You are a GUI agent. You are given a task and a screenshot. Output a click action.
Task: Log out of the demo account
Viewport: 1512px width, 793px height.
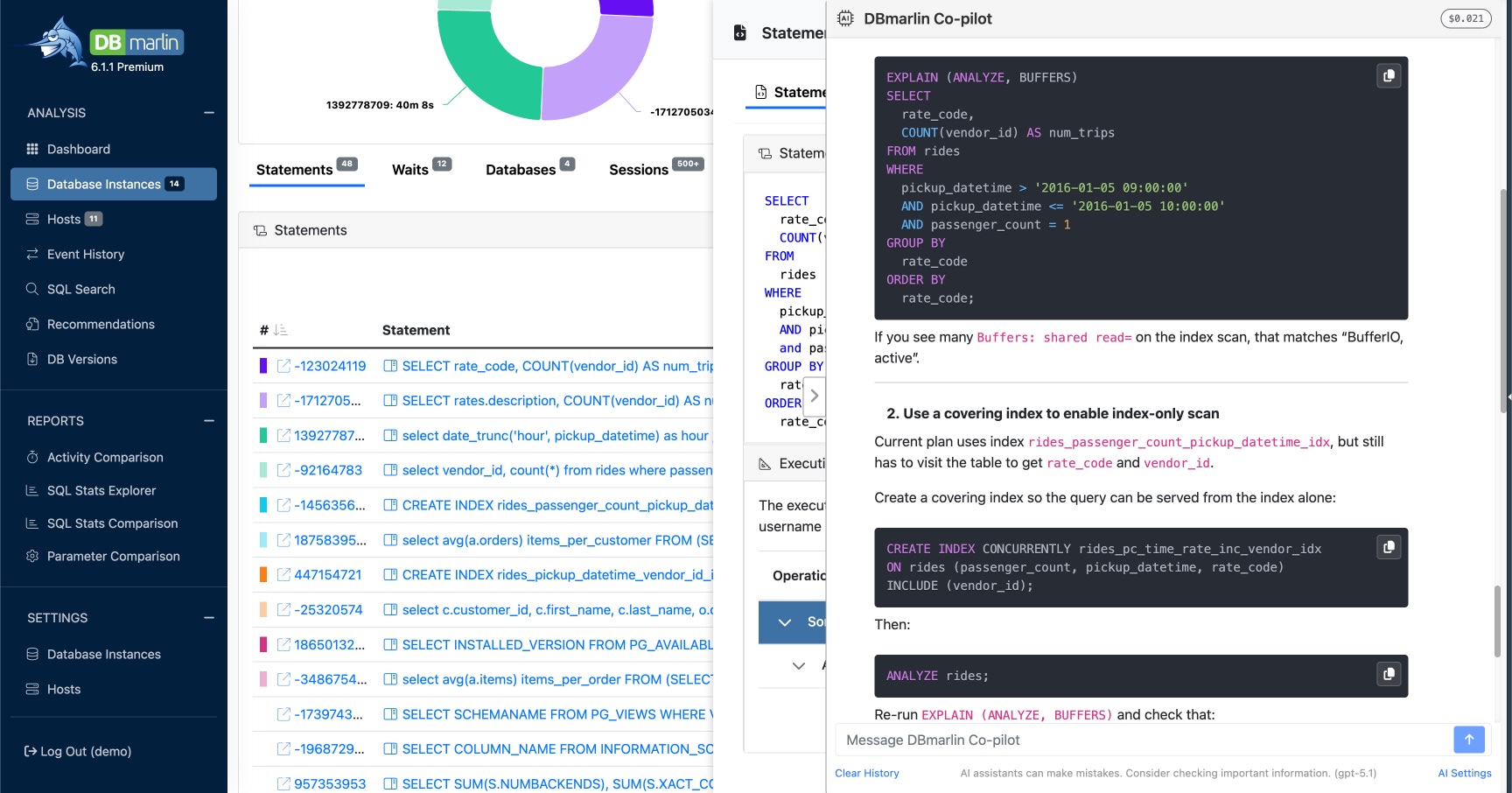click(78, 751)
